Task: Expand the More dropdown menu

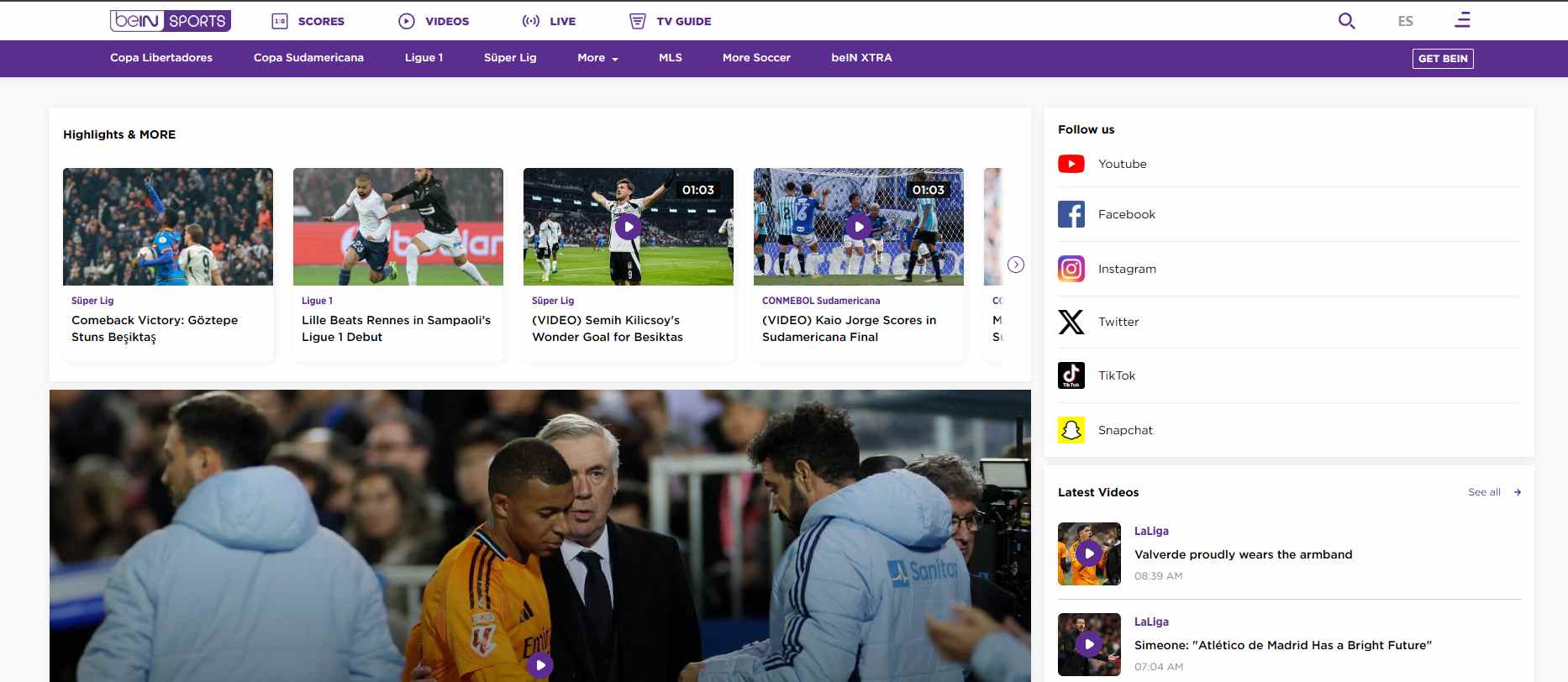Action: click(597, 58)
